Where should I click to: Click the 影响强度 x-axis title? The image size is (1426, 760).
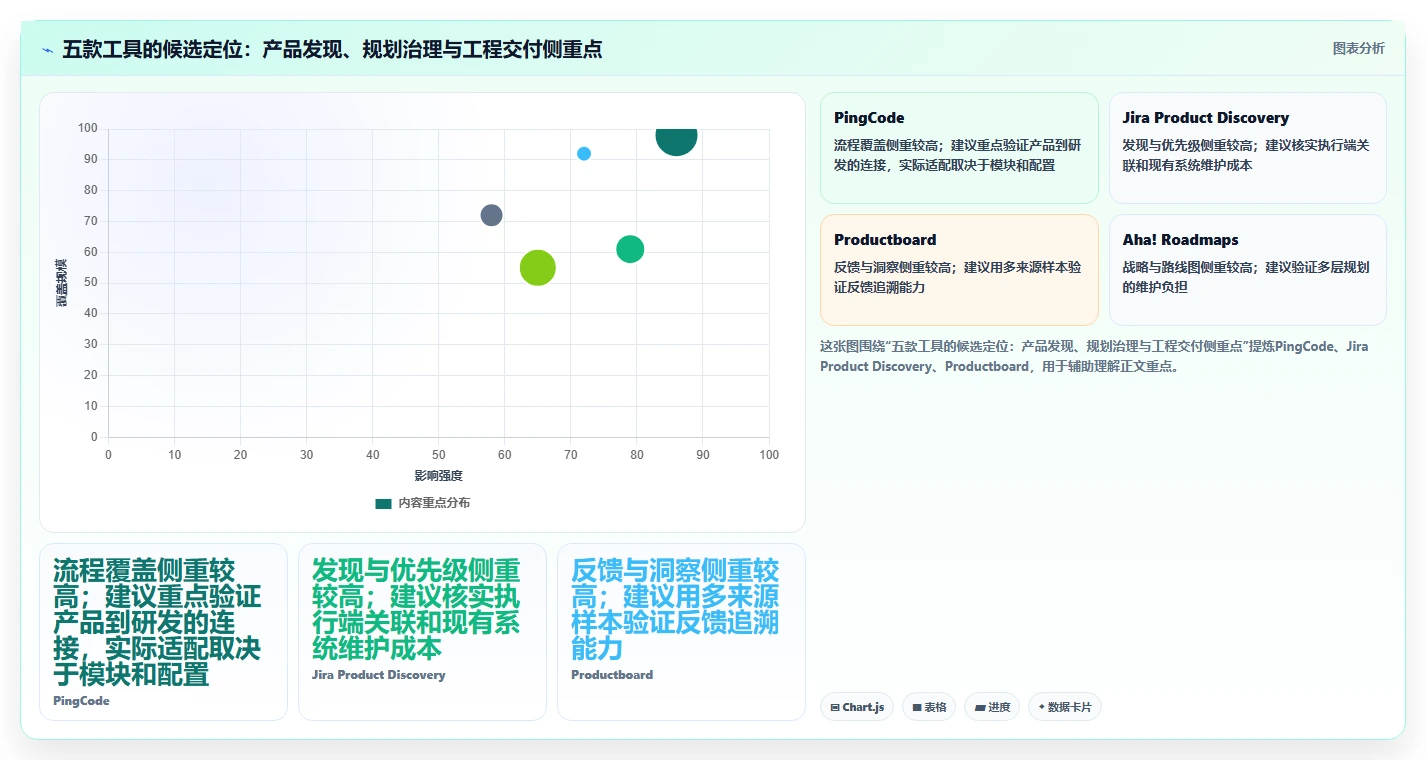439,476
